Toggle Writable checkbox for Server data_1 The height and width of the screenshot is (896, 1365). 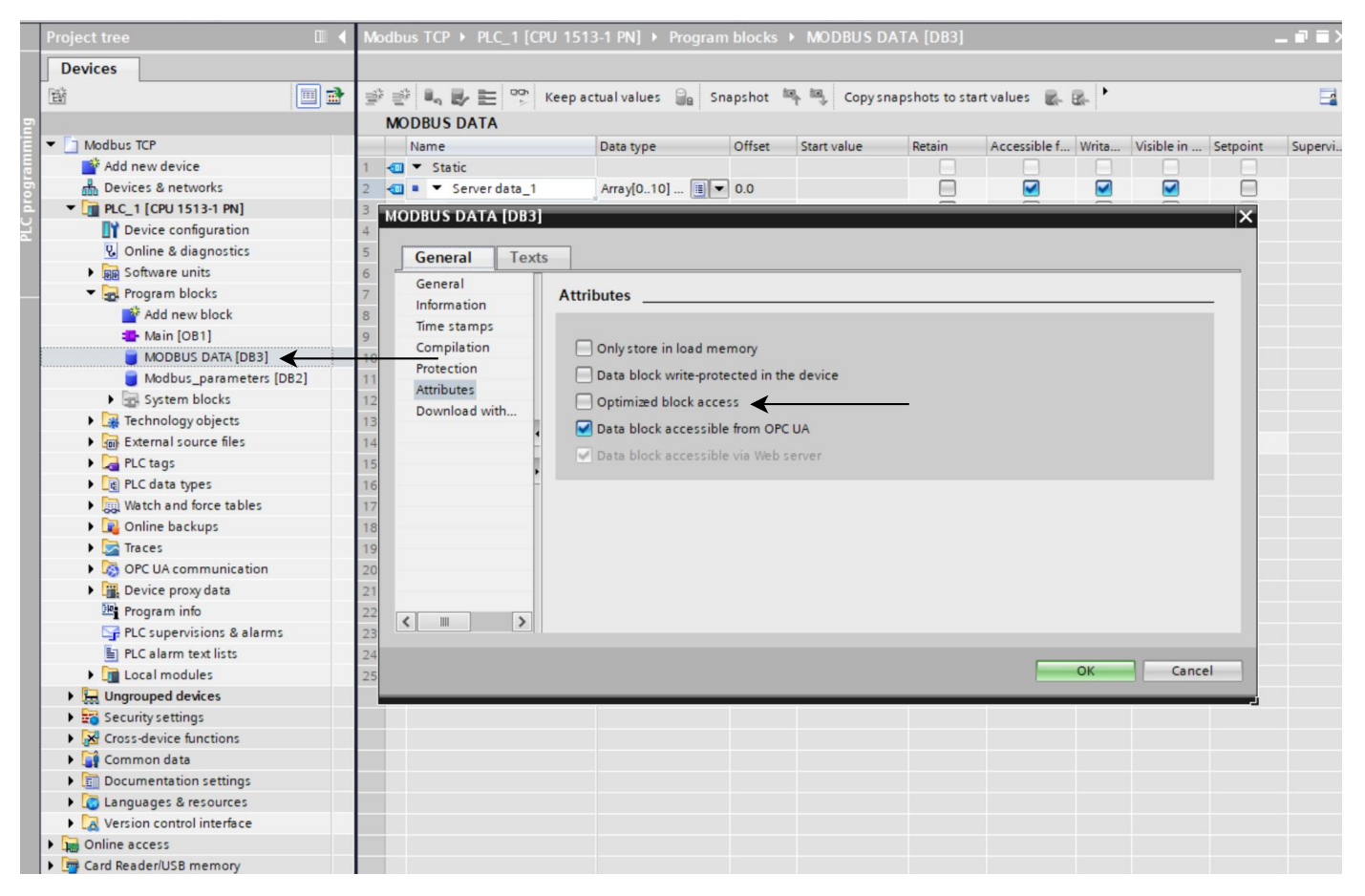(x=1103, y=188)
